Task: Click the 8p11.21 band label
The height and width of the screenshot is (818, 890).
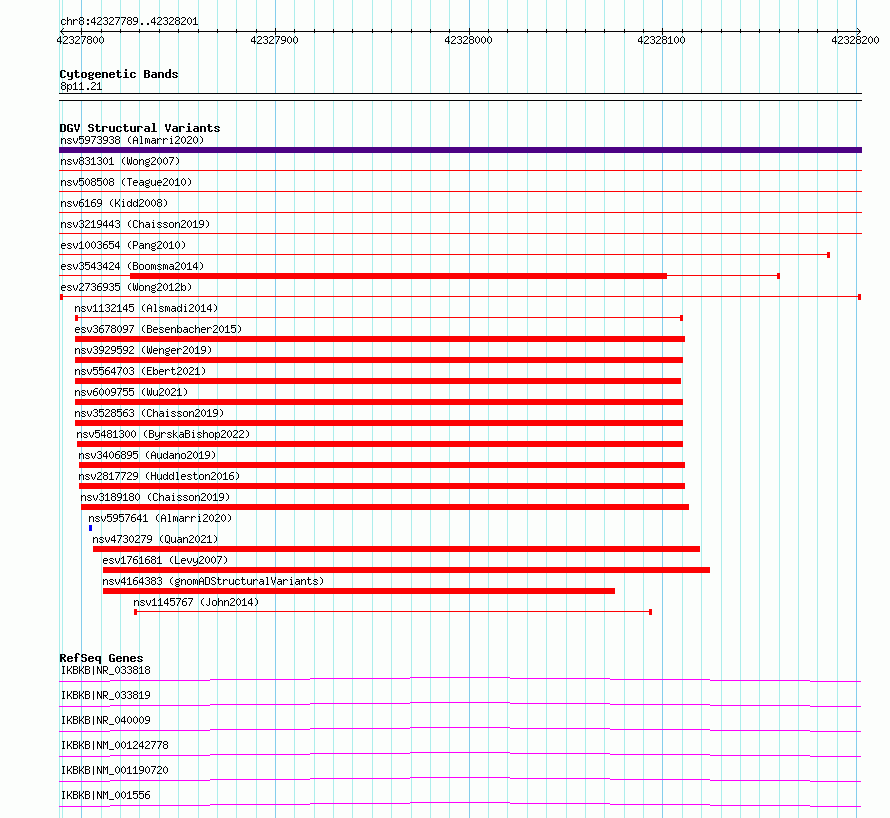Action: coord(81,86)
